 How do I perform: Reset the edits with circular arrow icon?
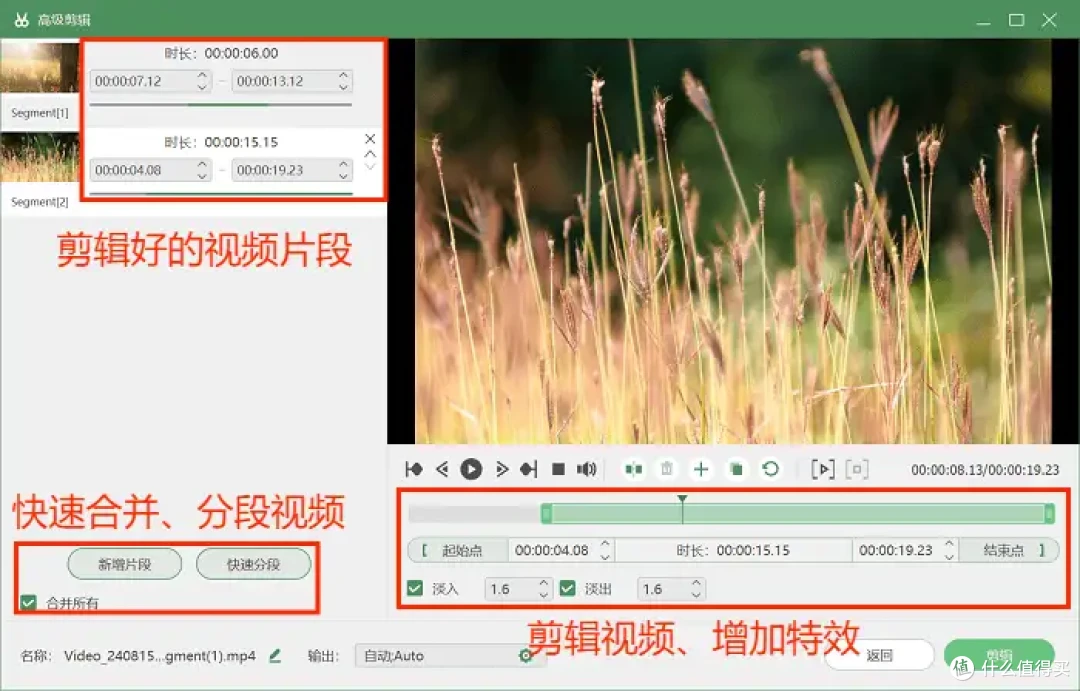tap(771, 469)
